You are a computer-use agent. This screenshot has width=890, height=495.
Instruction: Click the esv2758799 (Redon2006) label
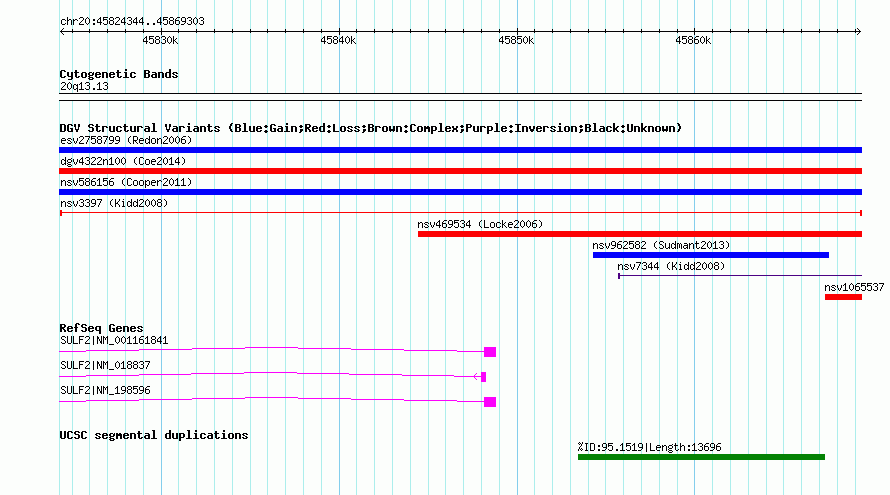[x=126, y=140]
